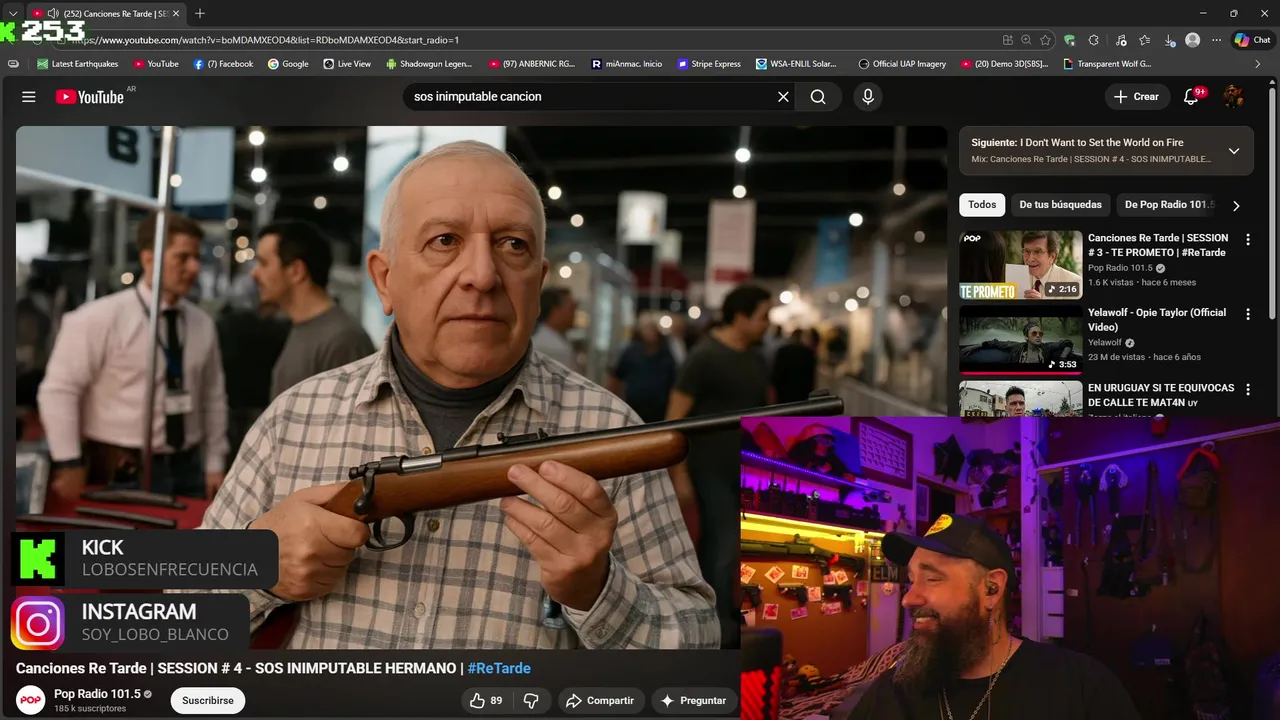Open the Live View bookmark
Image resolution: width=1280 pixels, height=720 pixels.
click(x=347, y=64)
